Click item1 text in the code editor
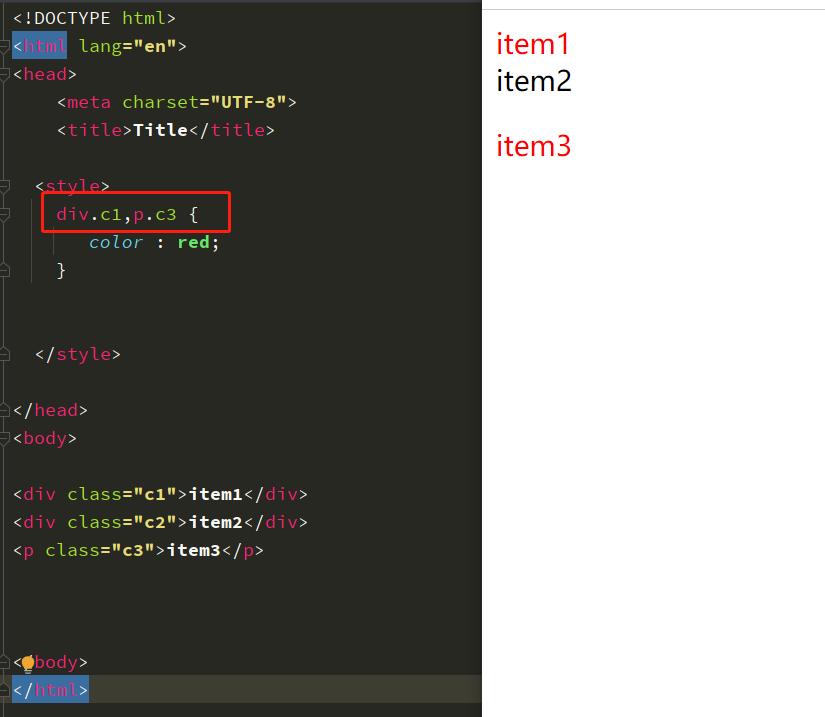The width and height of the screenshot is (825, 717). tap(215, 494)
